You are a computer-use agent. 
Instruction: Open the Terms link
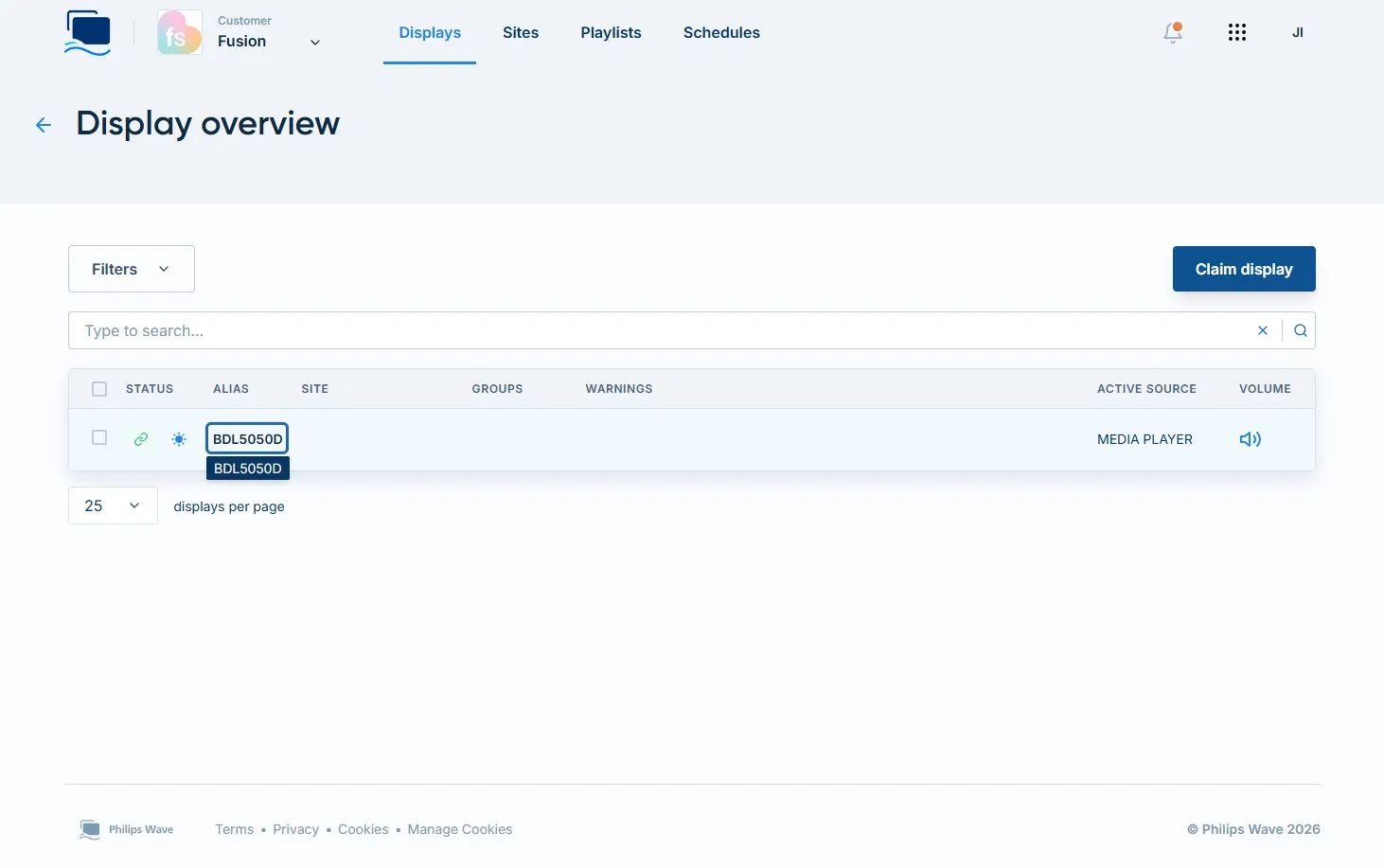tap(234, 829)
